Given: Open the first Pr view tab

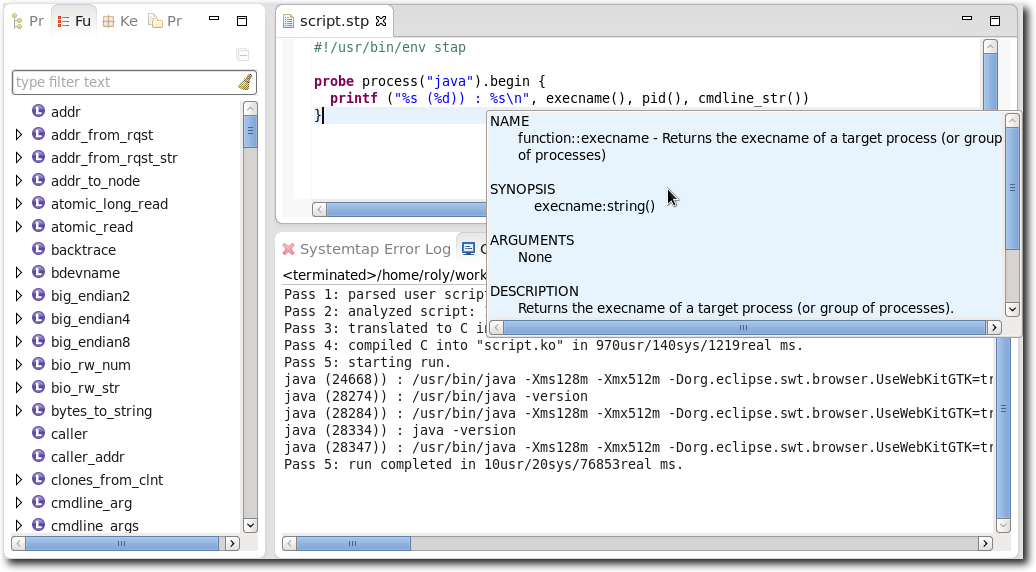Looking at the screenshot, I should pyautogui.click(x=27, y=21).
